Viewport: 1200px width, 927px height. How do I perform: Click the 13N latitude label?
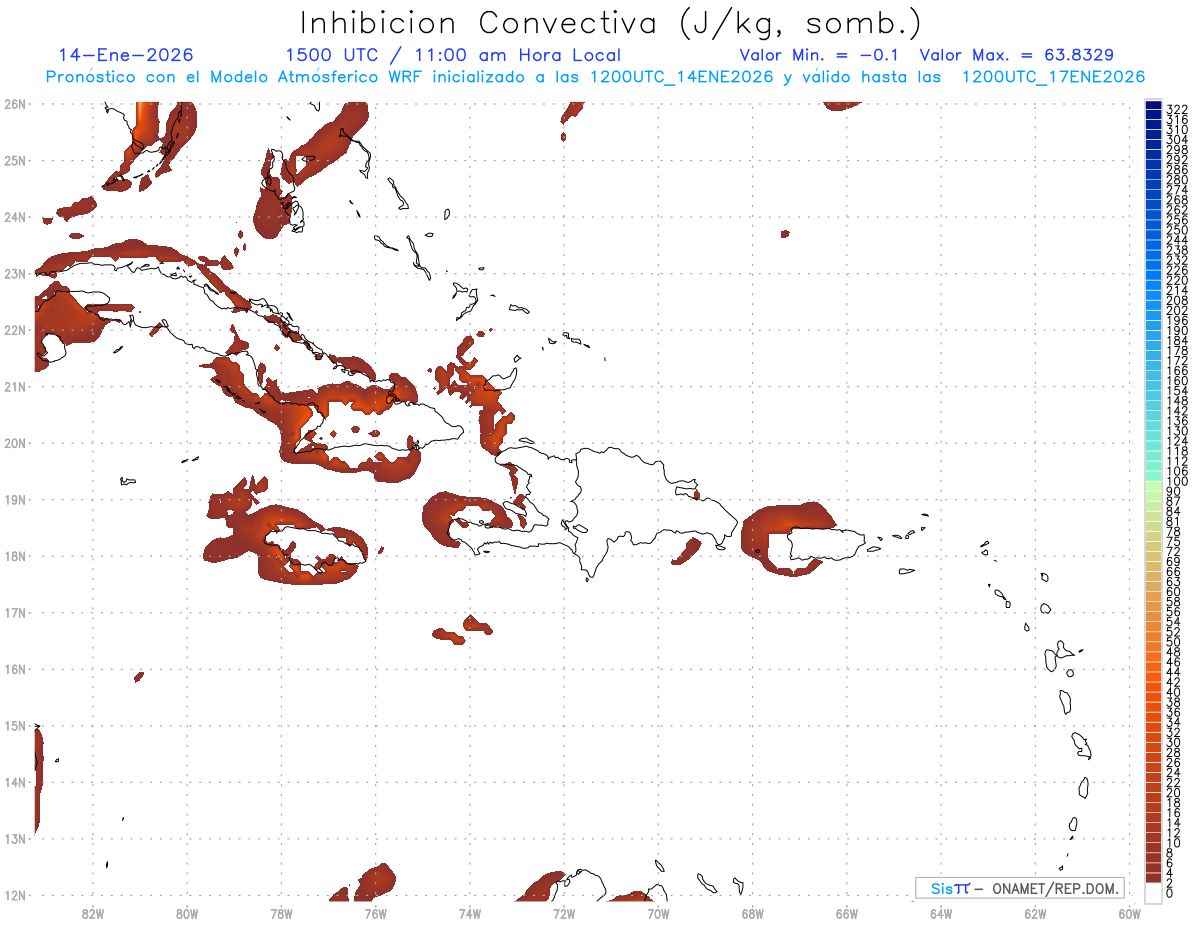[14, 838]
